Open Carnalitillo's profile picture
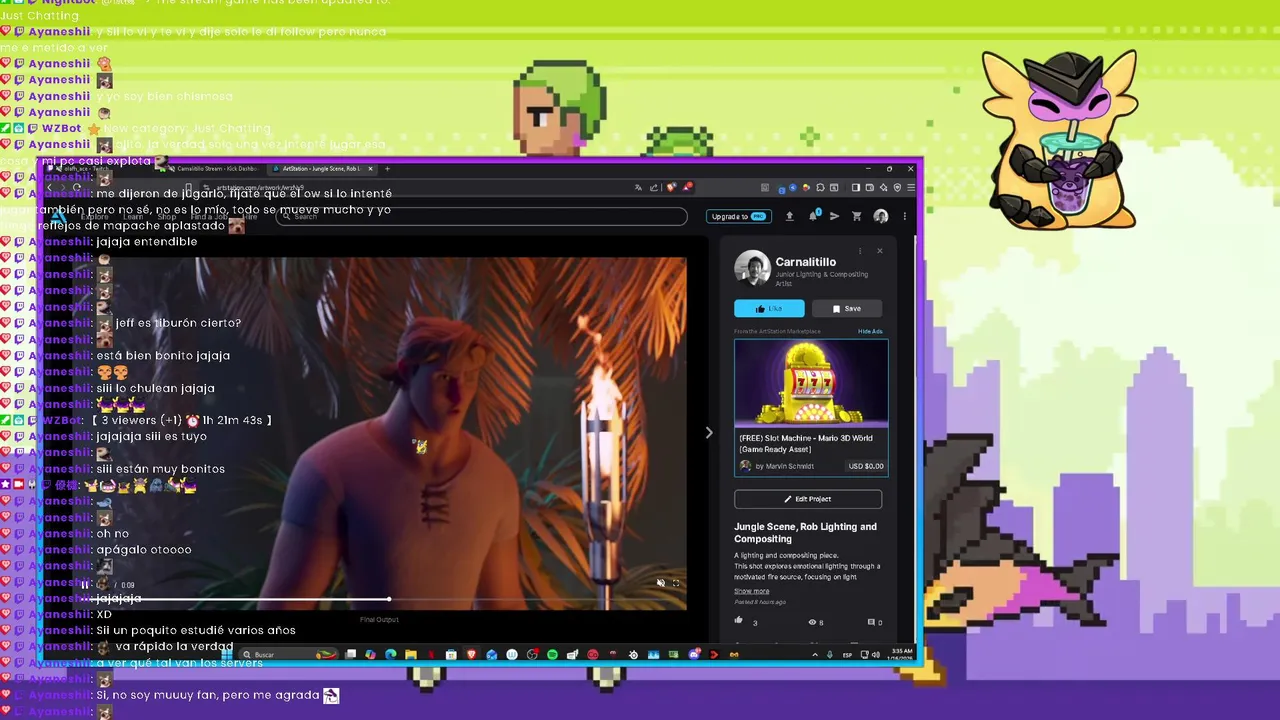Image resolution: width=1280 pixels, height=720 pixels. coord(752,268)
